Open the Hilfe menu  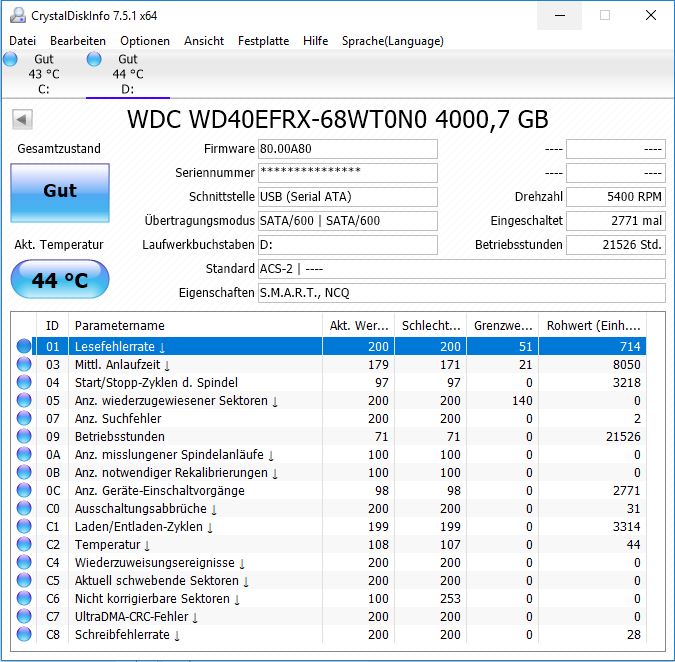(x=316, y=41)
